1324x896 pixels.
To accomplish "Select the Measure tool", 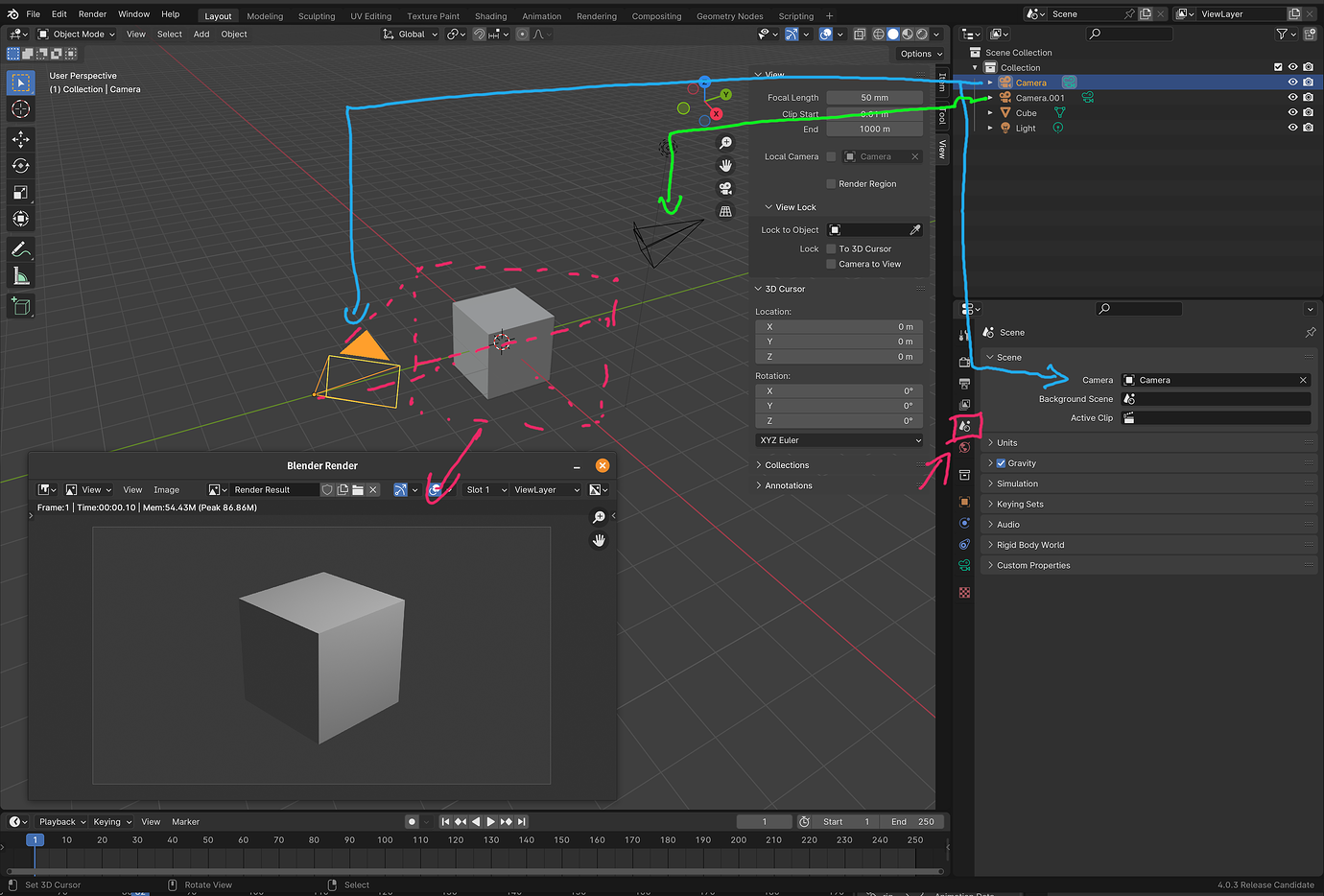I will pos(20,276).
